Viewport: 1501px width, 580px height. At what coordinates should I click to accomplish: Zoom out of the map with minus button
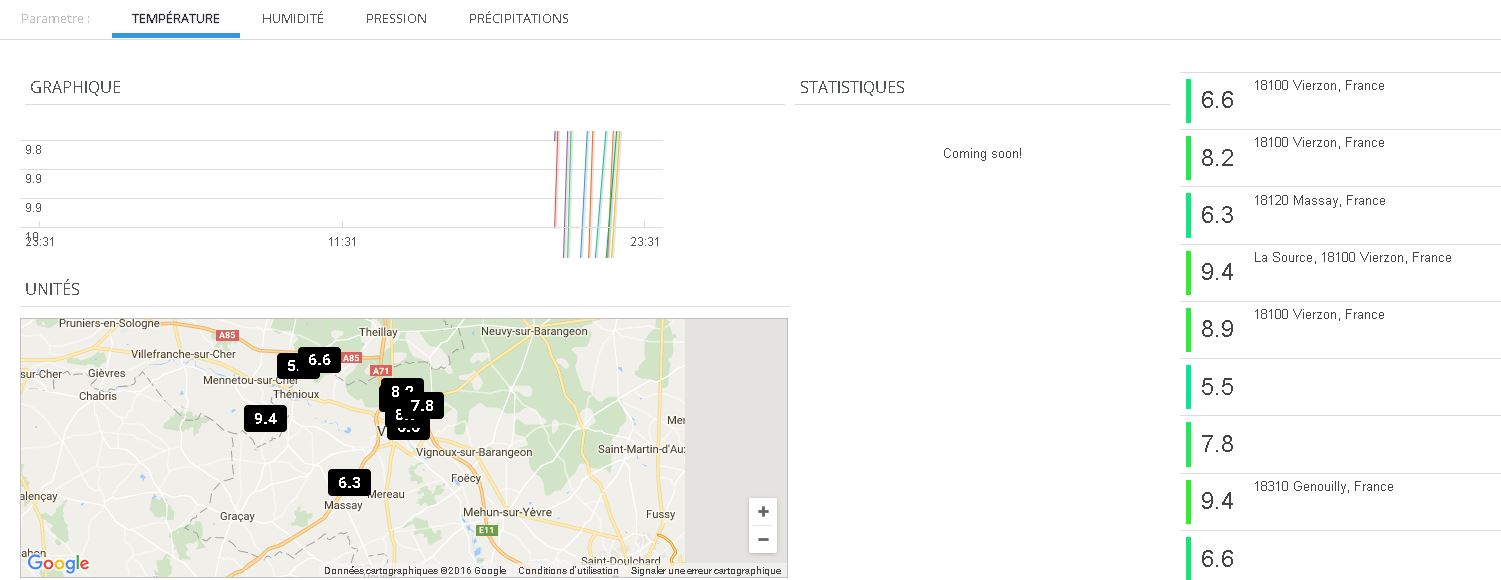tap(763, 540)
